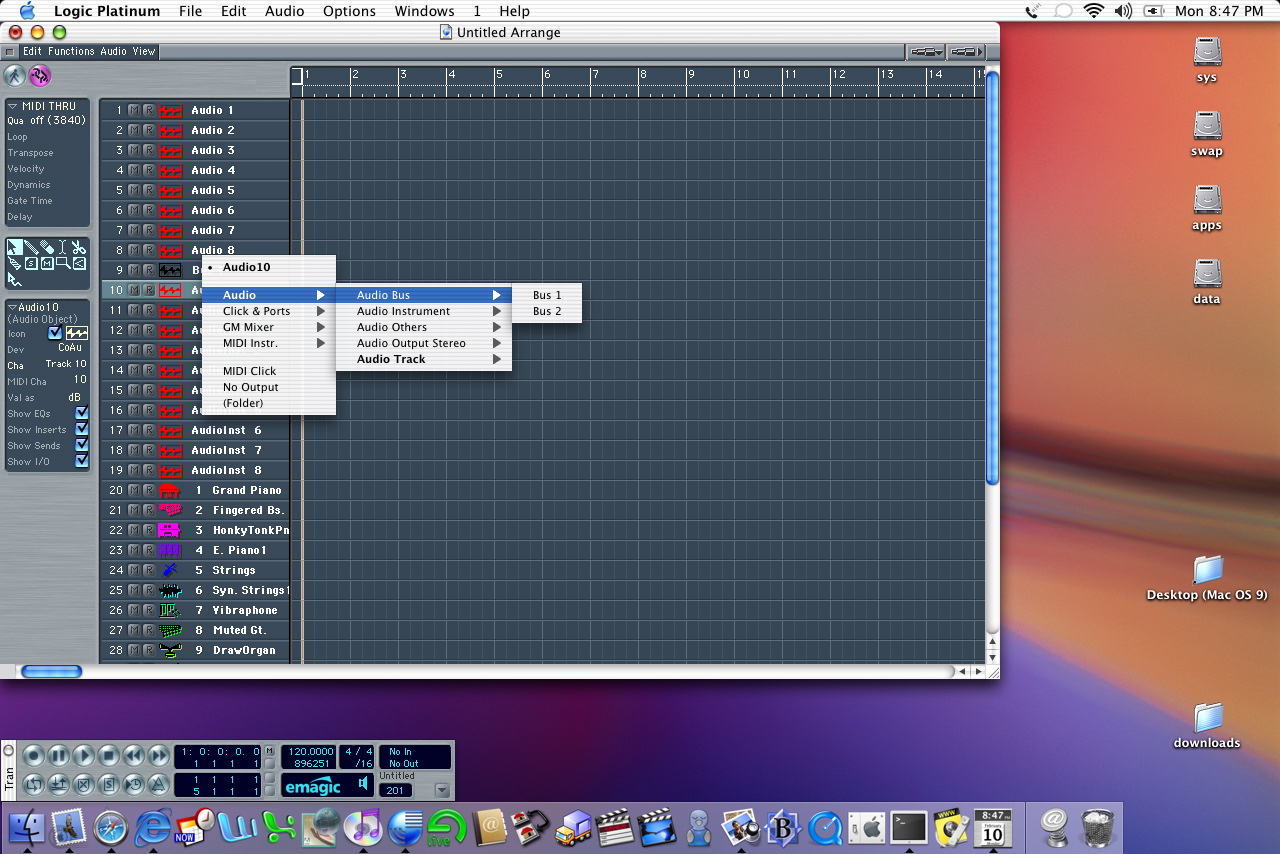Select the Pencil tool in the toolbox
This screenshot has width=1280, height=854.
[30, 247]
